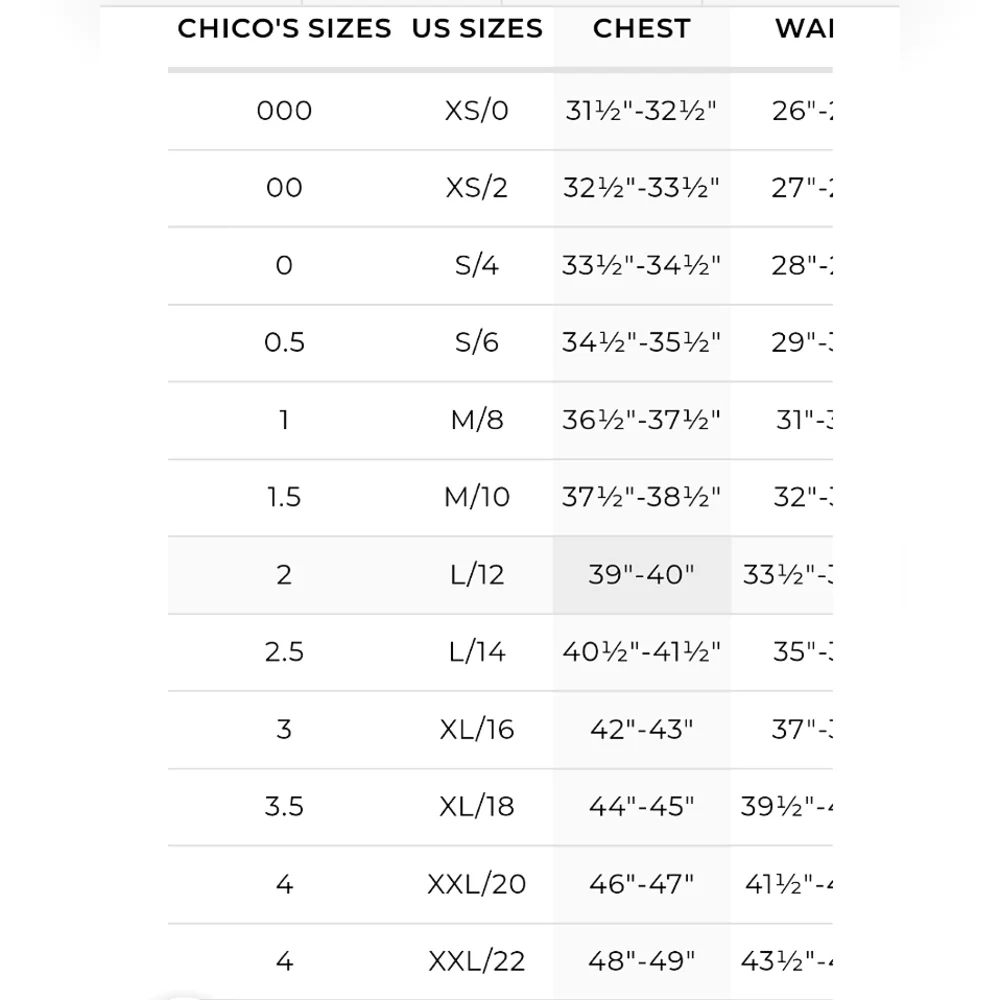Select the 44"-45" chest measurement

click(x=641, y=806)
